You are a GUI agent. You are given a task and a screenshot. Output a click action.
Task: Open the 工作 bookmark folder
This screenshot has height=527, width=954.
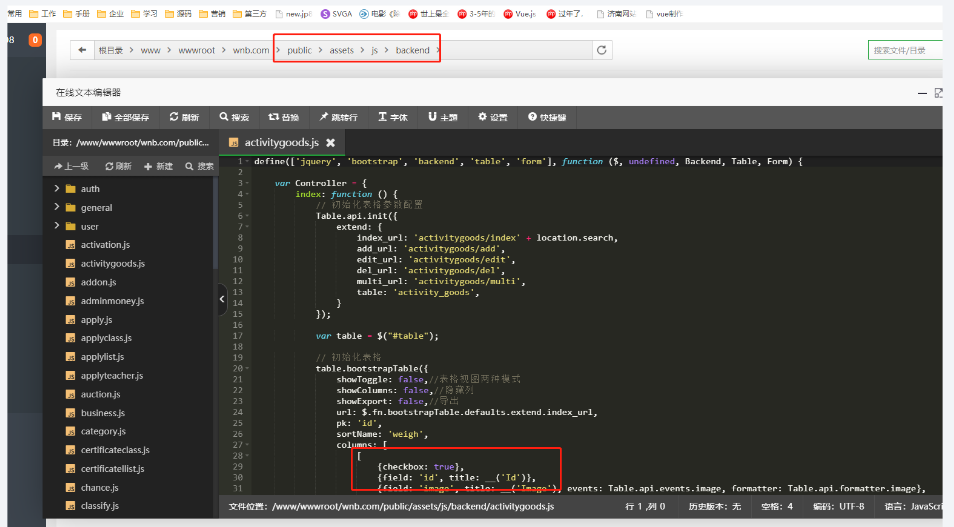tap(43, 13)
